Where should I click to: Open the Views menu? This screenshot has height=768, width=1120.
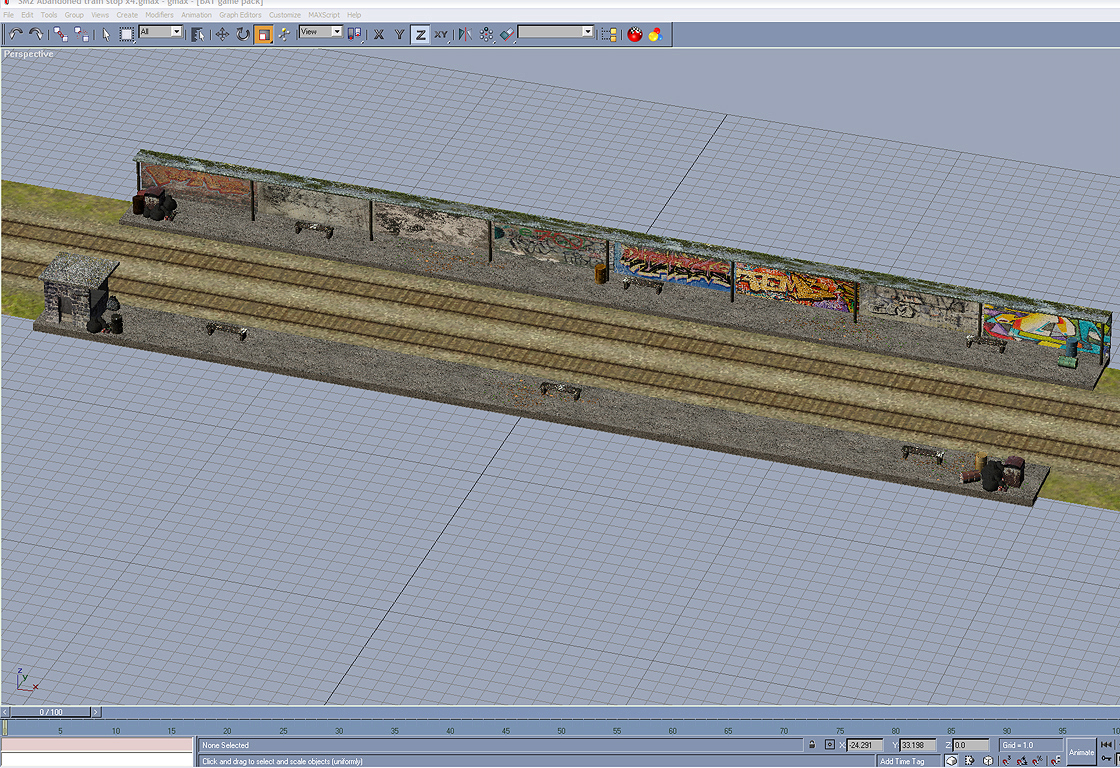[x=100, y=15]
